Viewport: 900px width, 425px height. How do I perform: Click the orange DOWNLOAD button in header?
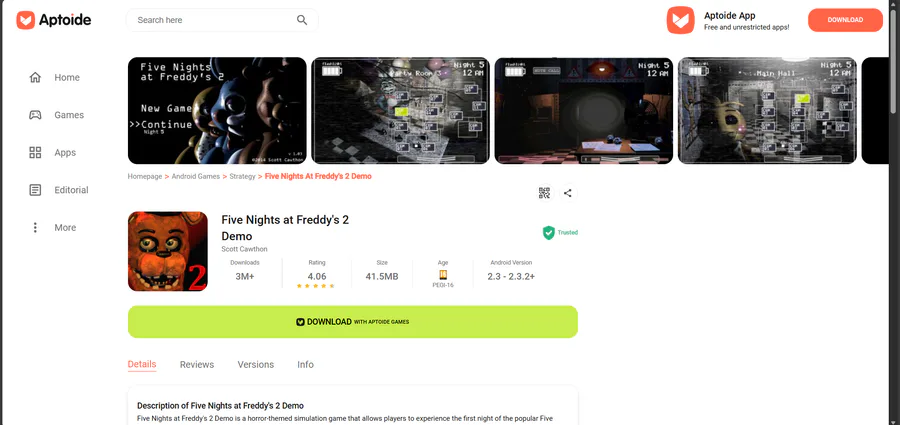[845, 20]
